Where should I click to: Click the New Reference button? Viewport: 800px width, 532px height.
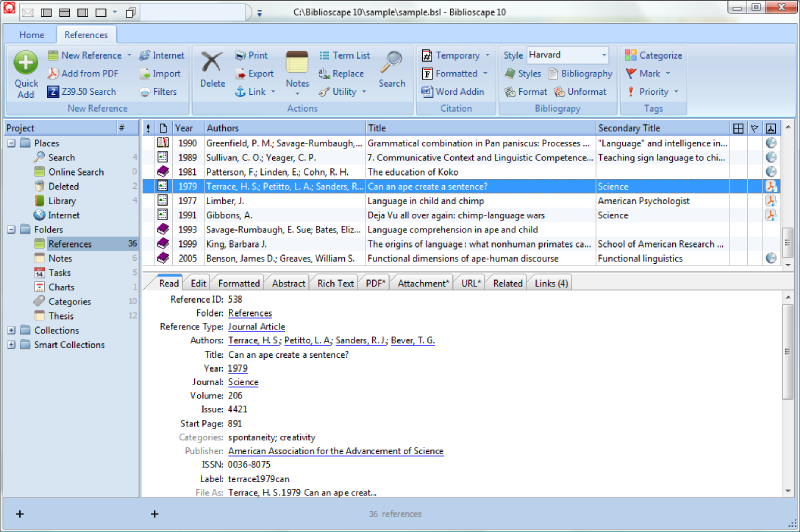85,55
